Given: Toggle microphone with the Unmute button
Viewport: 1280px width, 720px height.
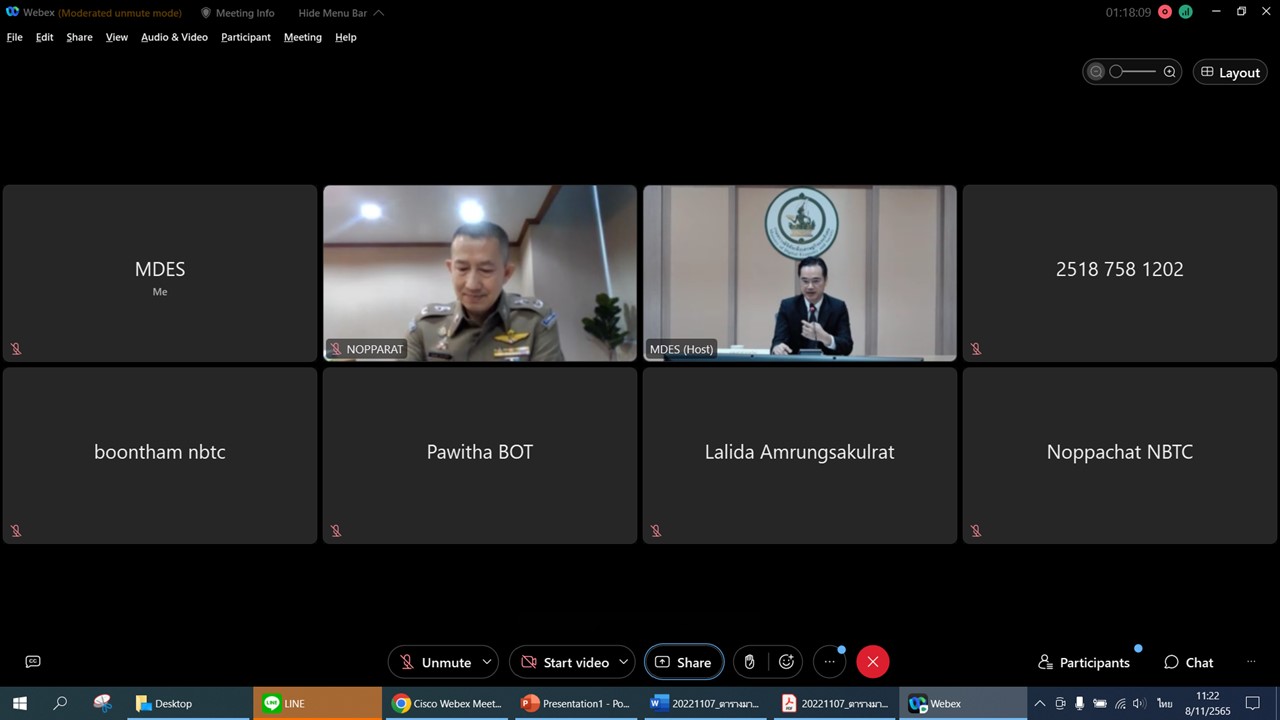Looking at the screenshot, I should click(435, 662).
